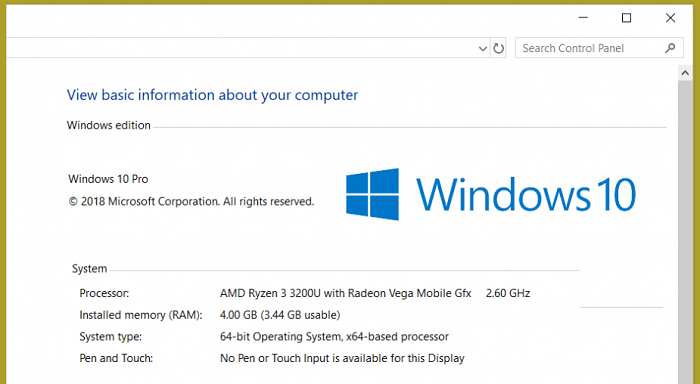Viewport: 700px width, 384px height.
Task: Click the Microsoft copyright text
Action: click(x=192, y=201)
